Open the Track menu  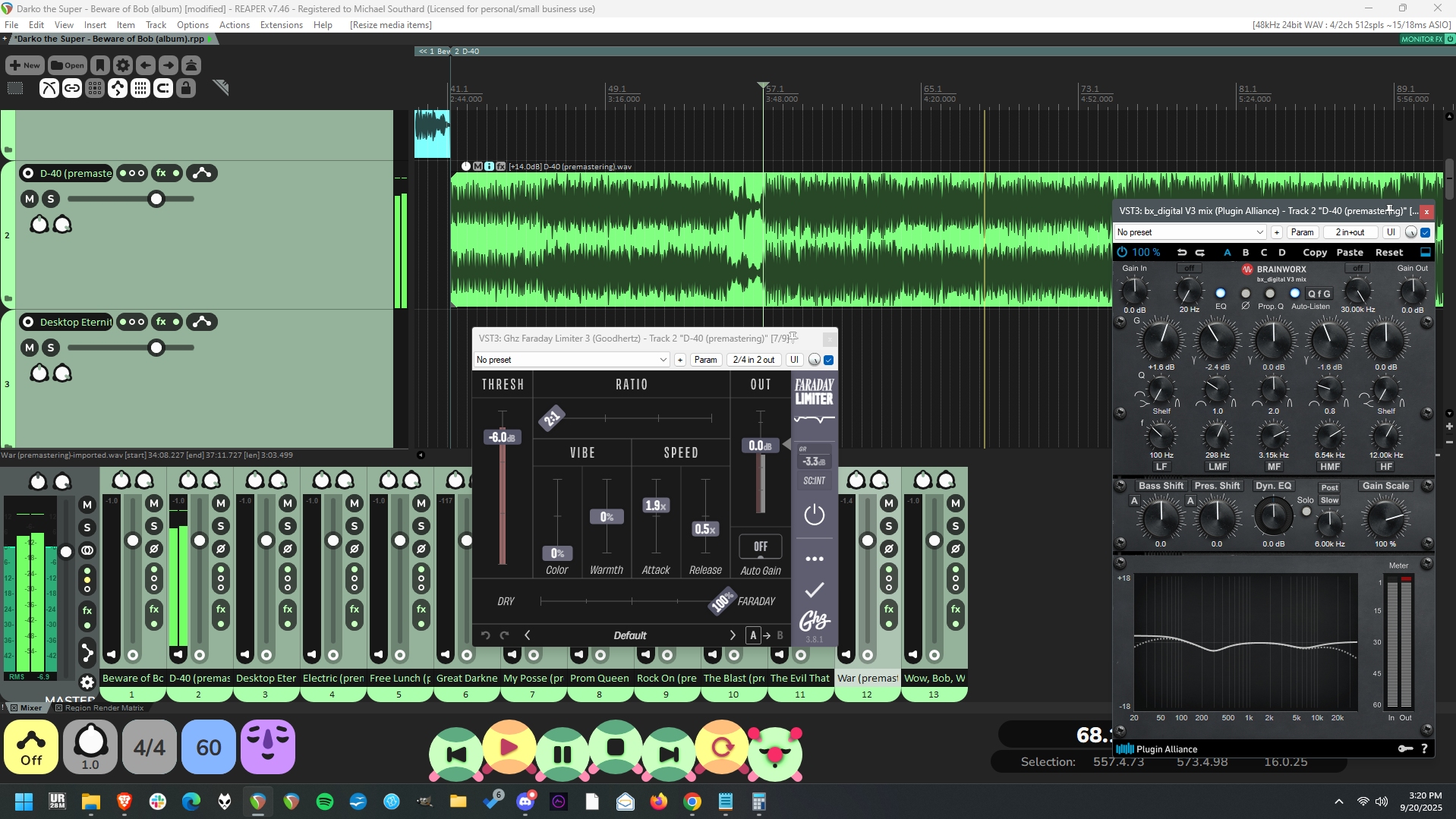click(x=156, y=25)
